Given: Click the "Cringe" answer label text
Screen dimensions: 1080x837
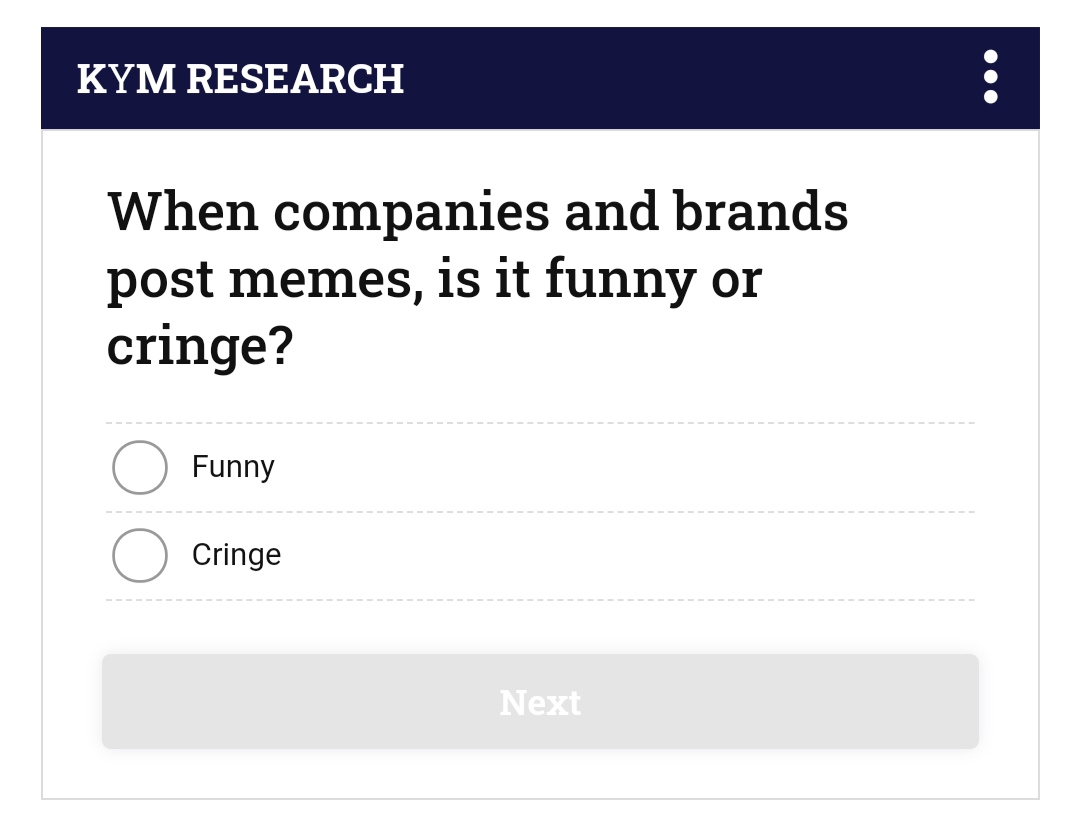Looking at the screenshot, I should click(x=236, y=555).
